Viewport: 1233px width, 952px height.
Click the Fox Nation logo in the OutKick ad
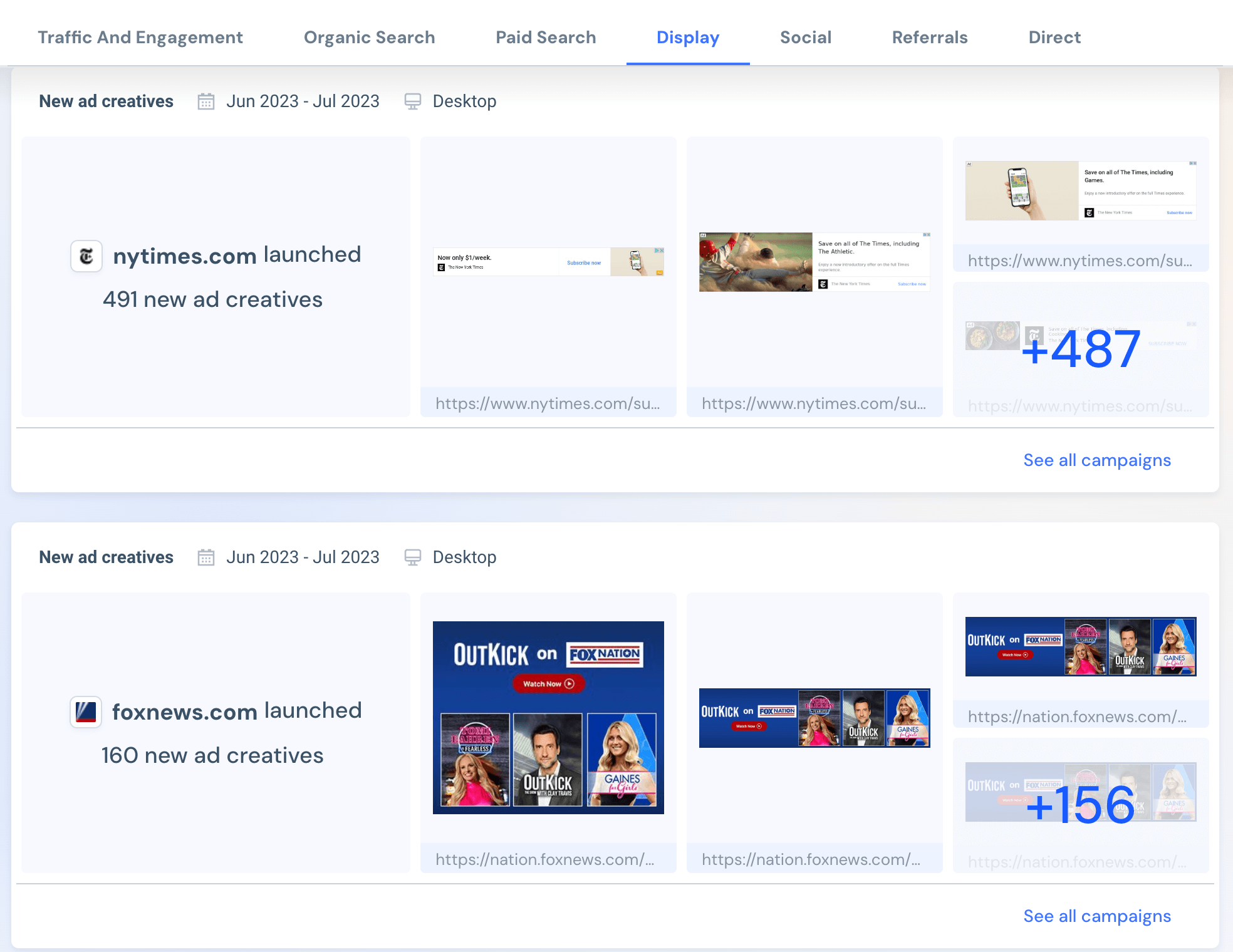tap(606, 653)
